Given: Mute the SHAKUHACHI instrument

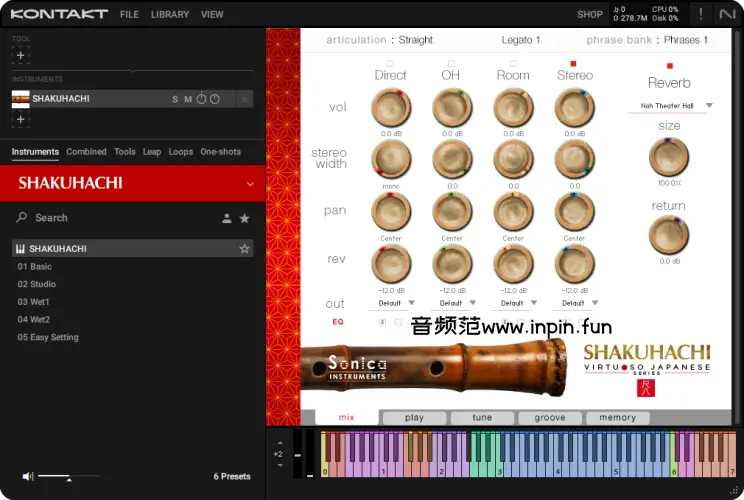Looking at the screenshot, I should pos(188,99).
